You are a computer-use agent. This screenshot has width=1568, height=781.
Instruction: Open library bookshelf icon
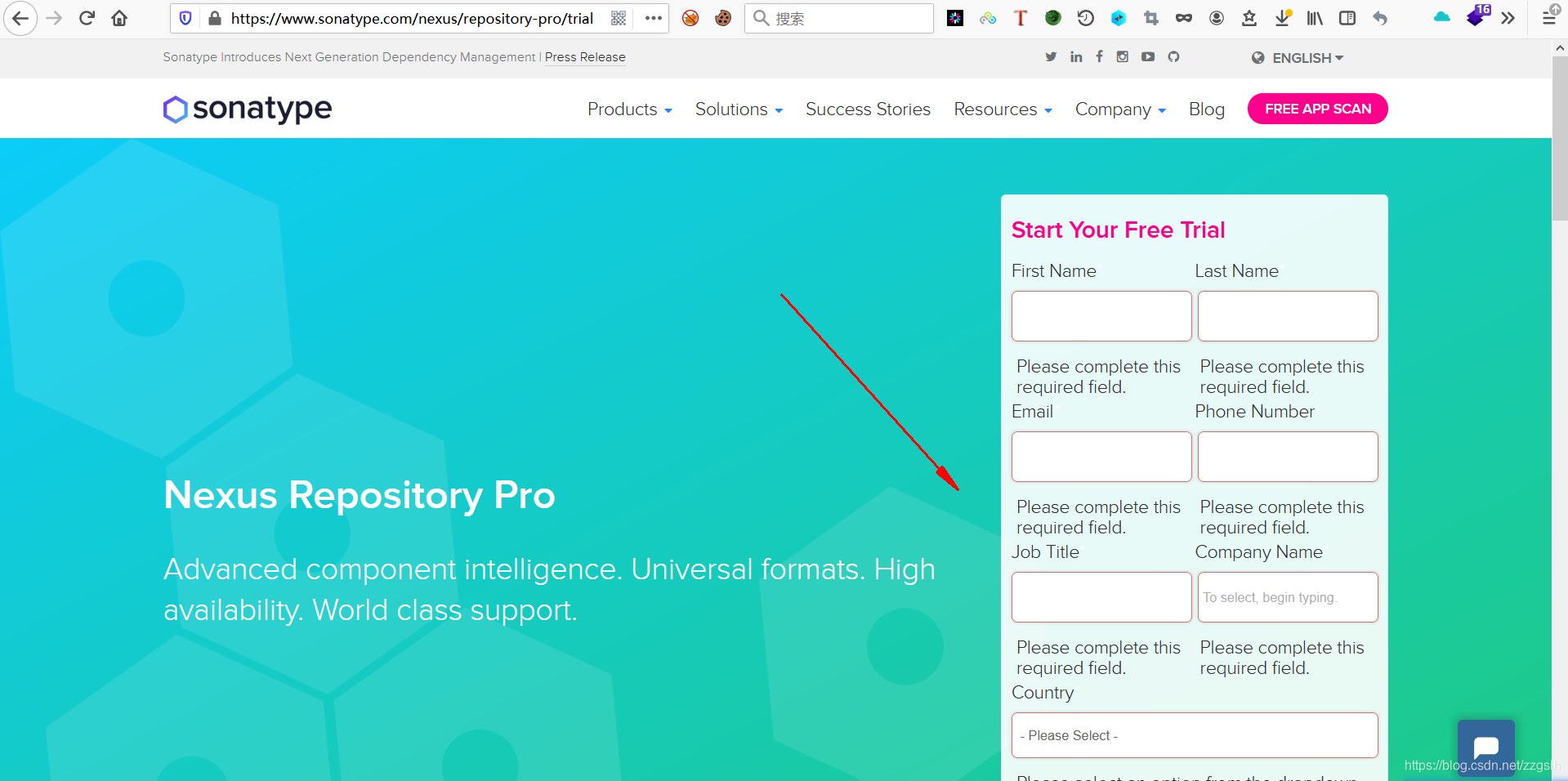point(1315,18)
